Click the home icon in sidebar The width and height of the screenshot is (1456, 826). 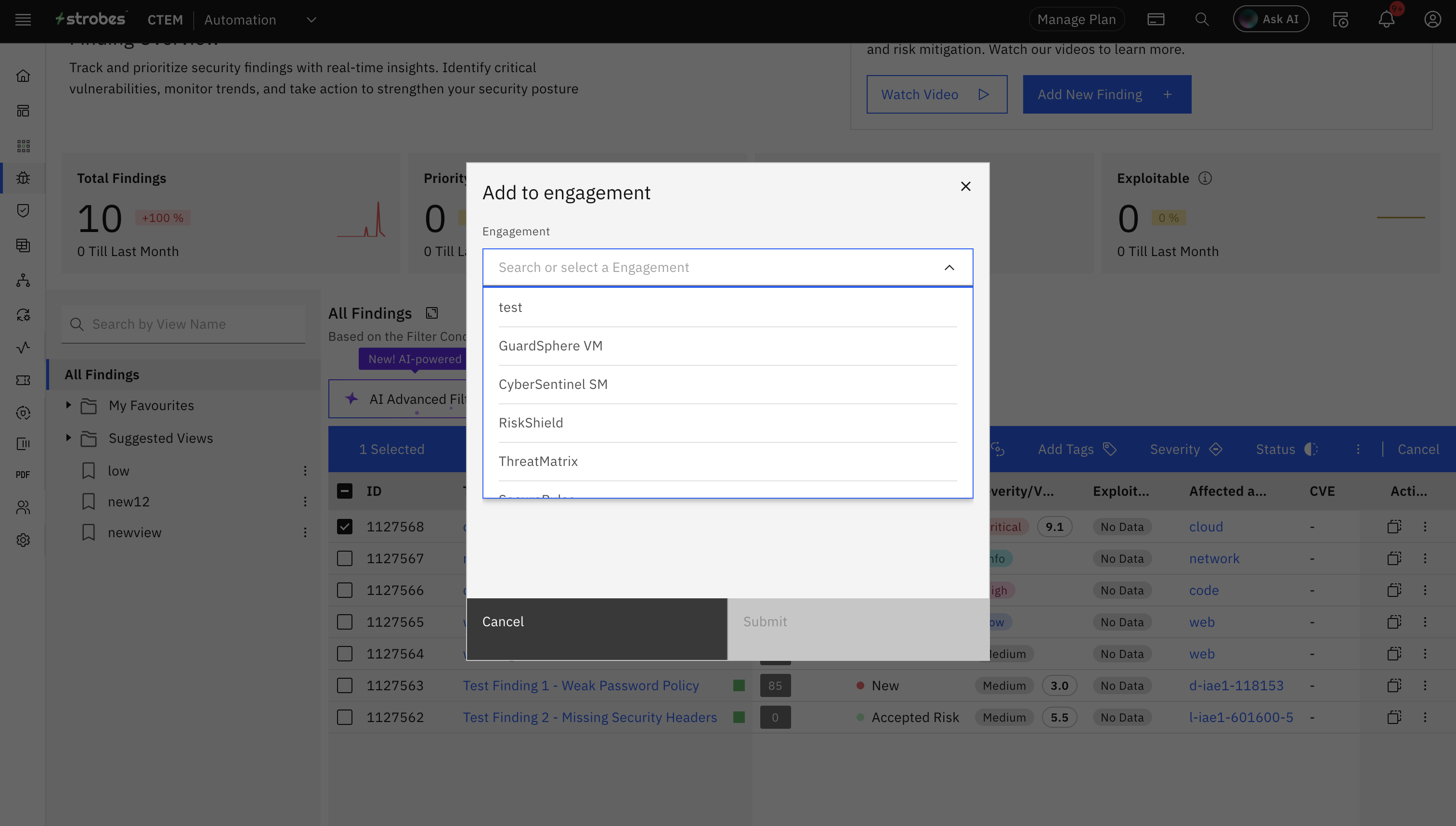pos(23,76)
